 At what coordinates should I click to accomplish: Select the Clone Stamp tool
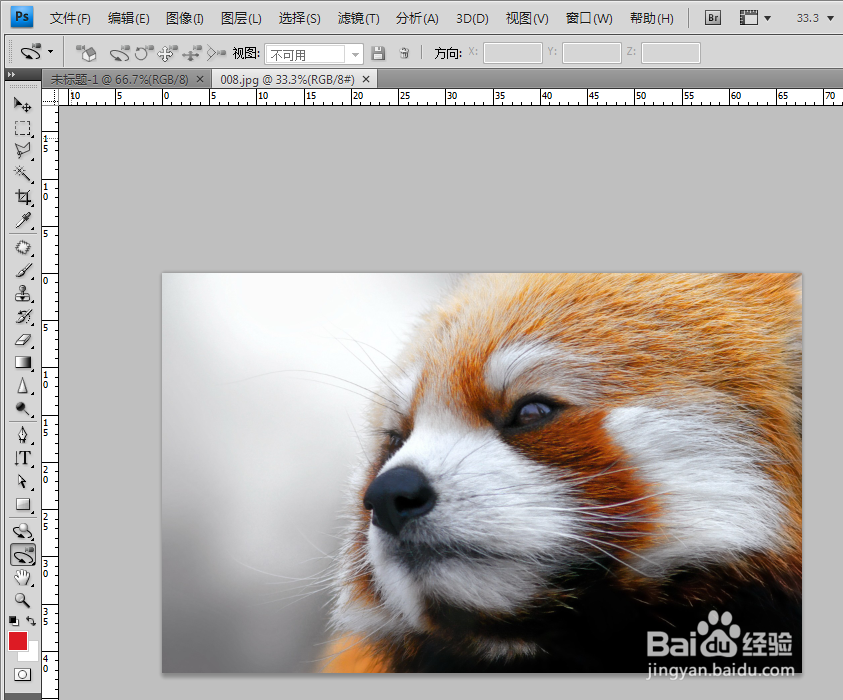tap(23, 294)
